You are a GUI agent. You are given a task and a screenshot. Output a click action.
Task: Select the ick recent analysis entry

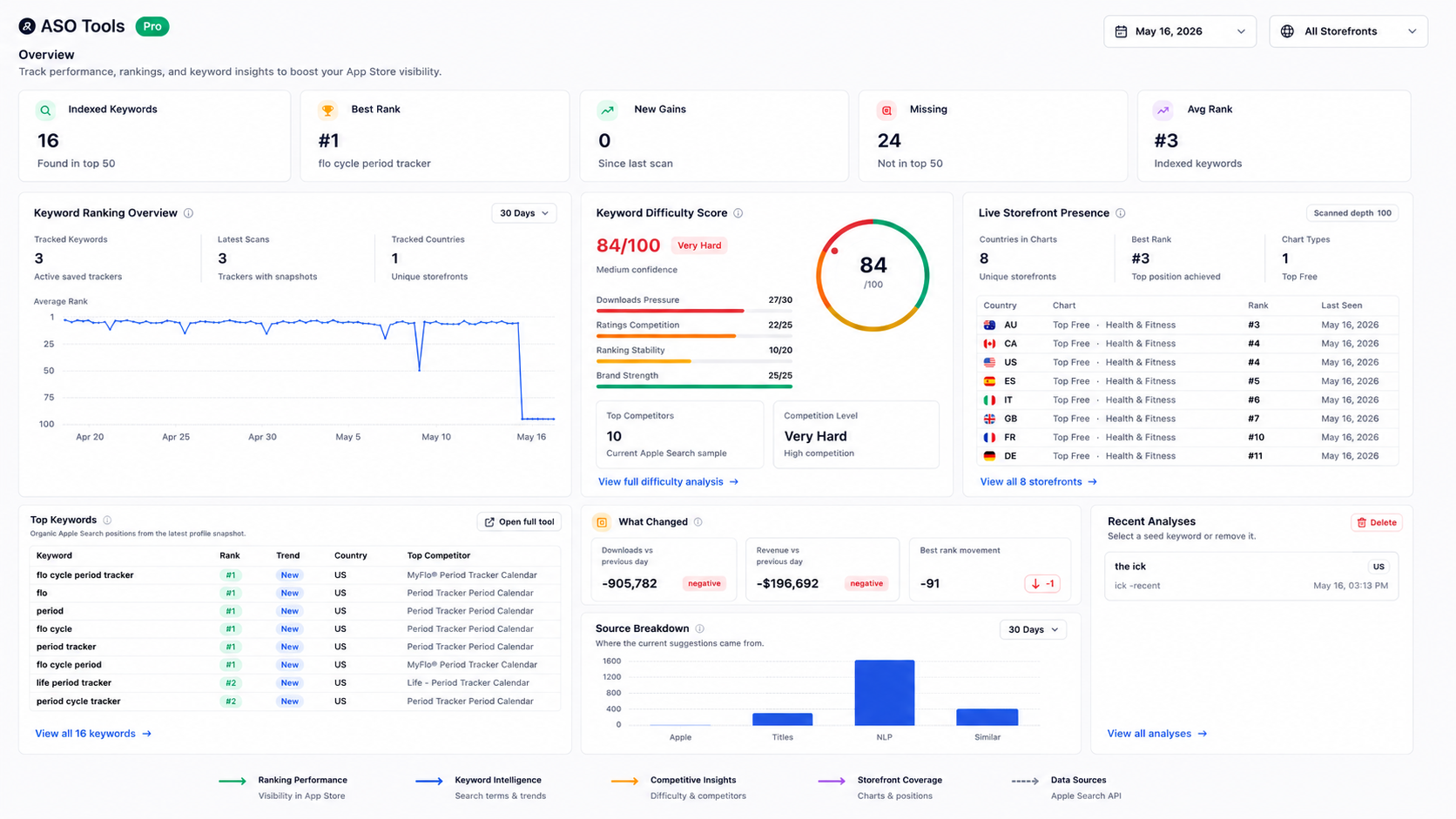[1251, 575]
